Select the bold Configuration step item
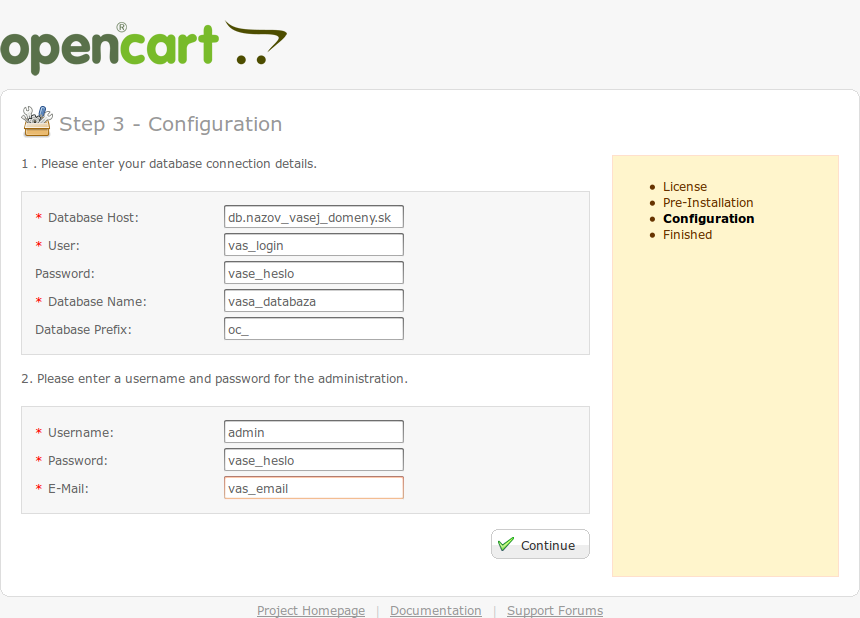The height and width of the screenshot is (618, 860). [x=709, y=219]
